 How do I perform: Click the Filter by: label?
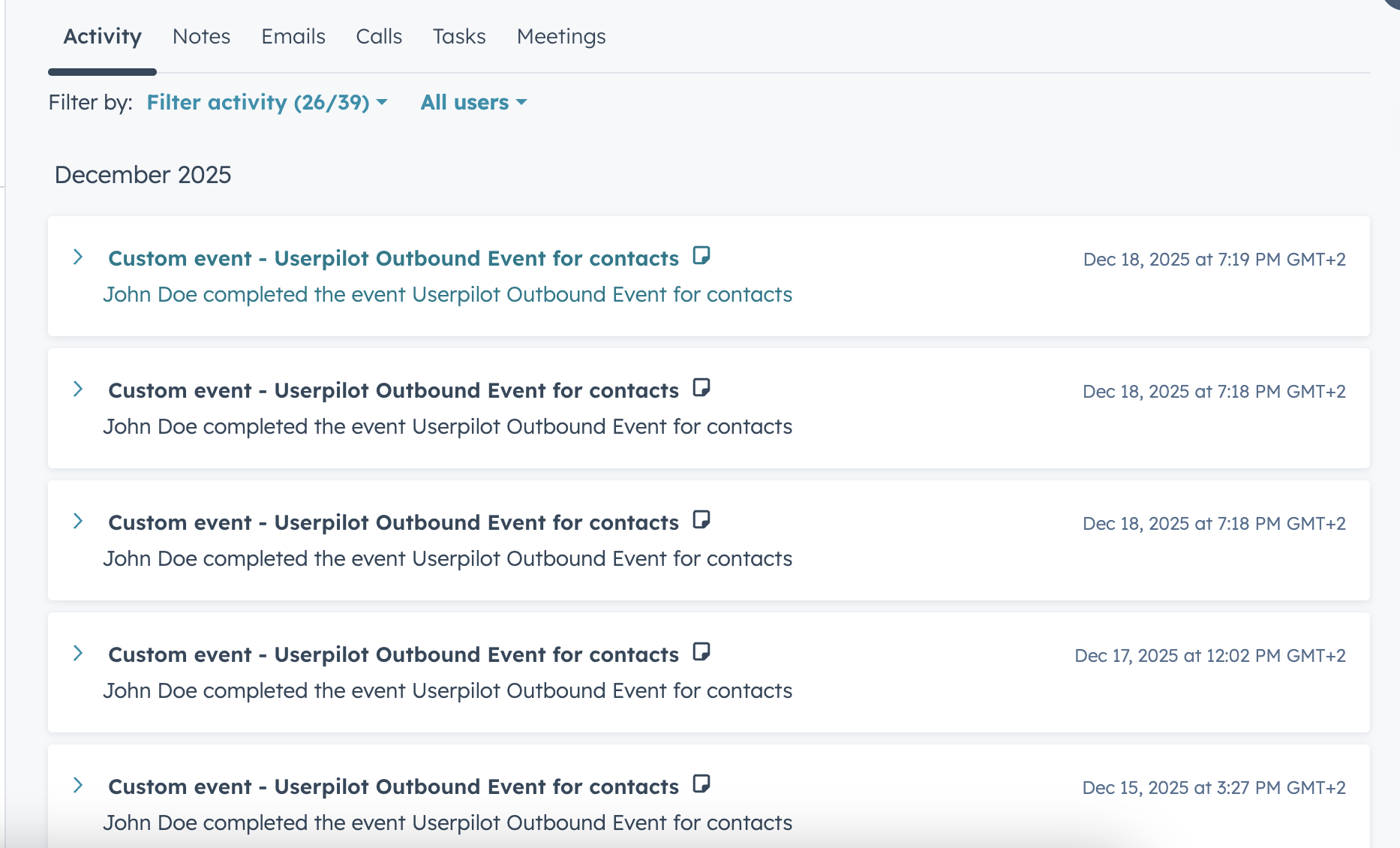point(90,102)
